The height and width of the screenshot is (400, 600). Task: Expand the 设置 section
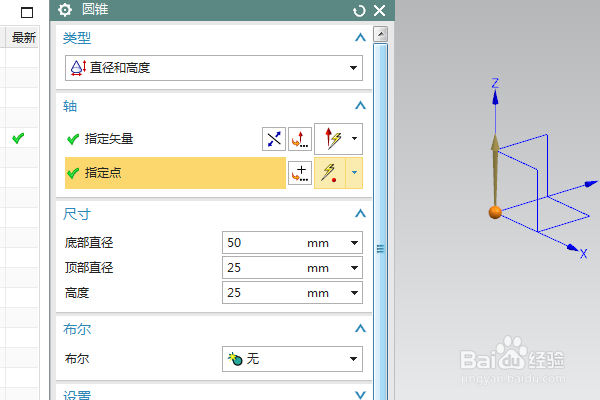click(360, 395)
